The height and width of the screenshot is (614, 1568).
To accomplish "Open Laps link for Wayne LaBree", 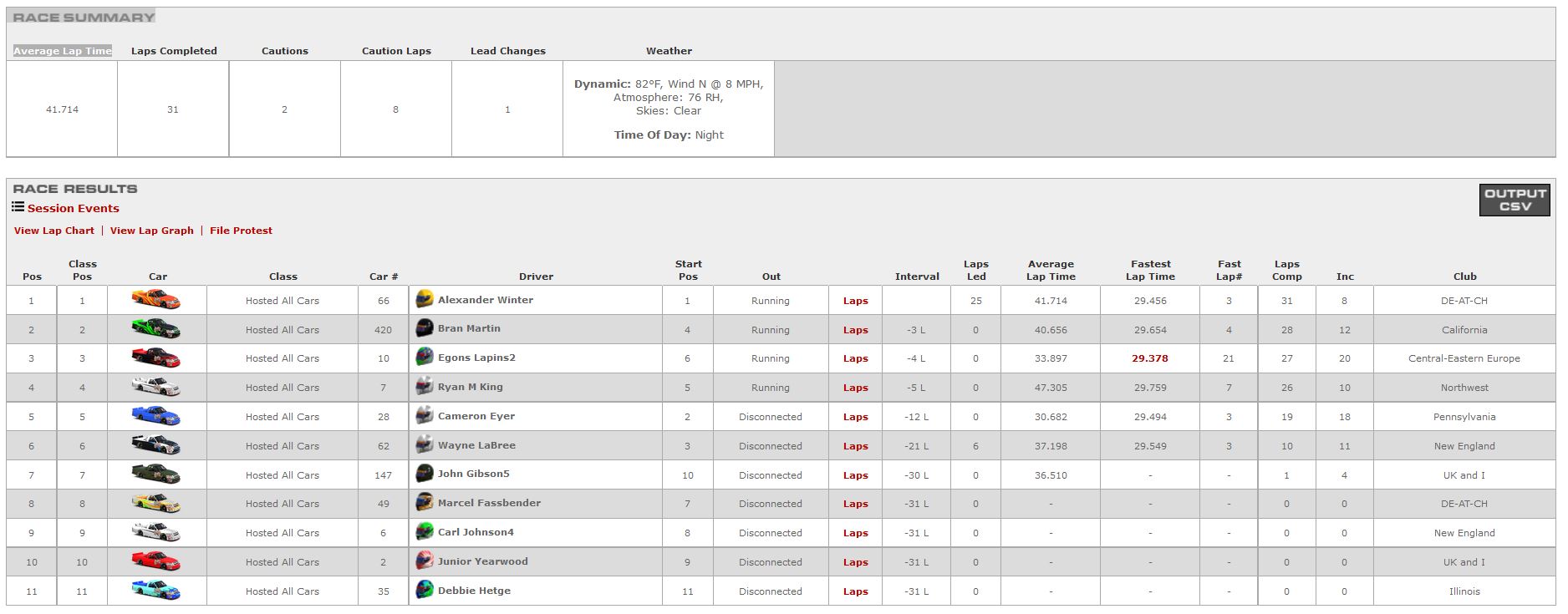I will coord(855,446).
